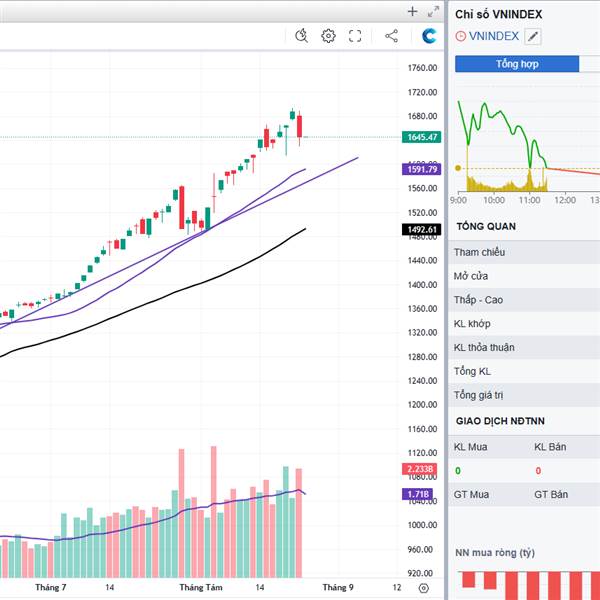600x600 pixels.
Task: Click the TỔNG QUAN heading
Action: point(486,227)
